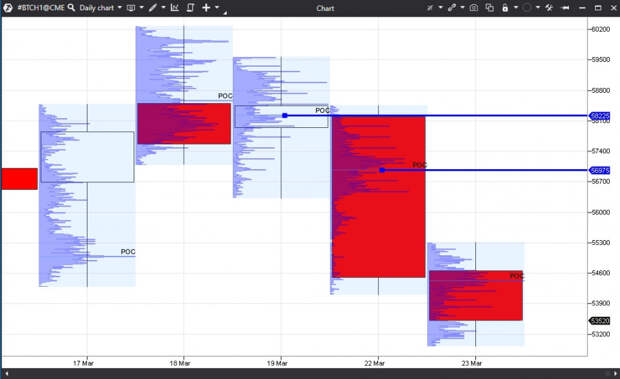This screenshot has width=620, height=379.
Task: Take a chart snapshot with camera icon
Action: point(474,8)
